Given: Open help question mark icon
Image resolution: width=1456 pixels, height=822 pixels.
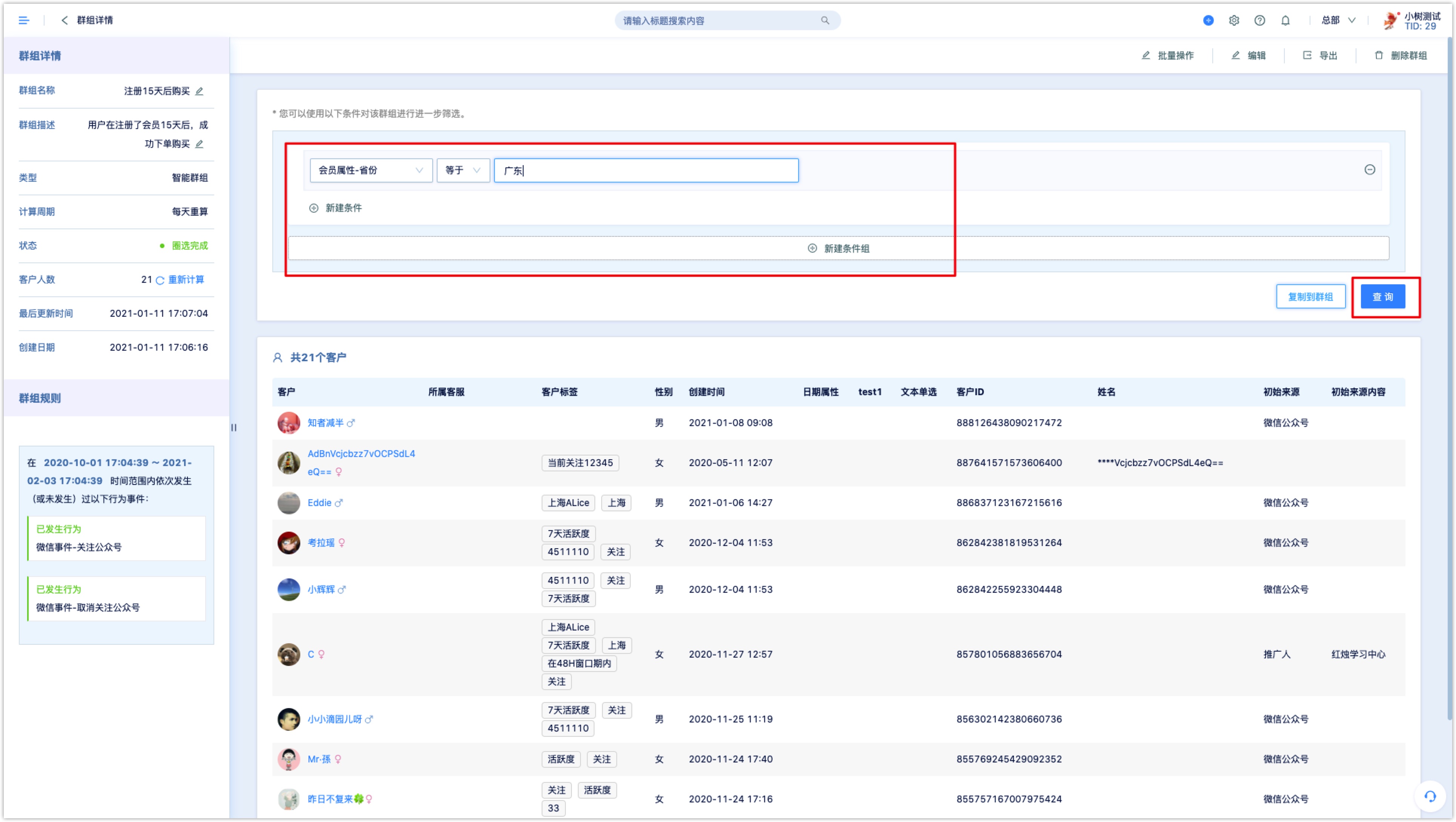Looking at the screenshot, I should coord(1259,20).
